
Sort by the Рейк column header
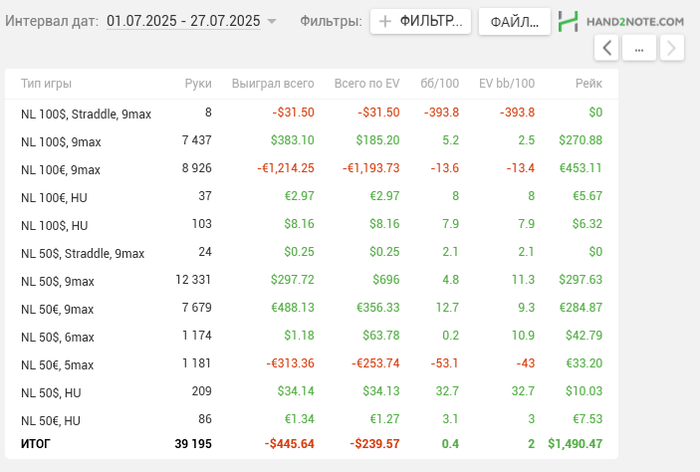(x=588, y=84)
